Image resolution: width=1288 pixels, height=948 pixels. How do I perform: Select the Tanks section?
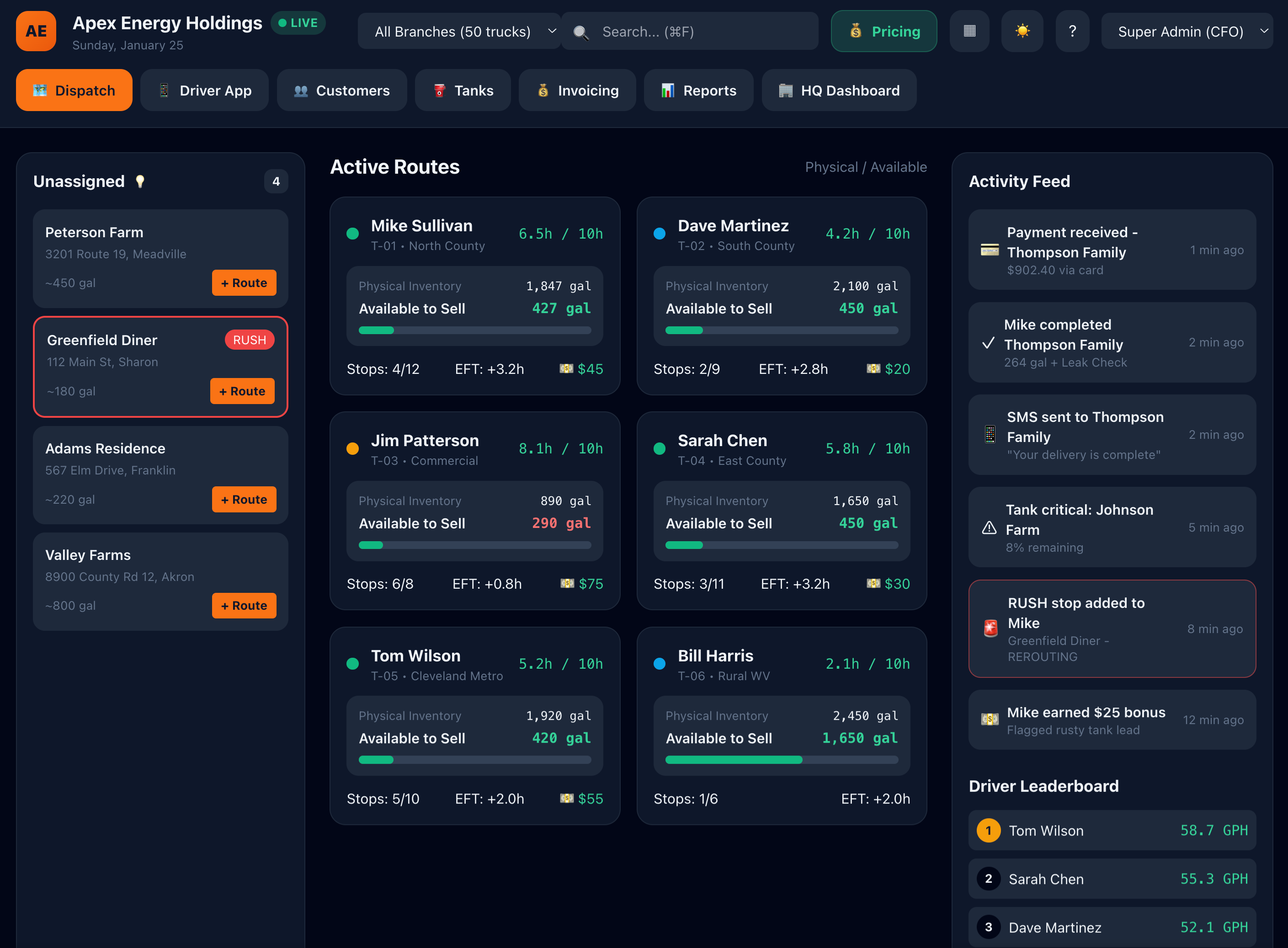[x=463, y=90]
